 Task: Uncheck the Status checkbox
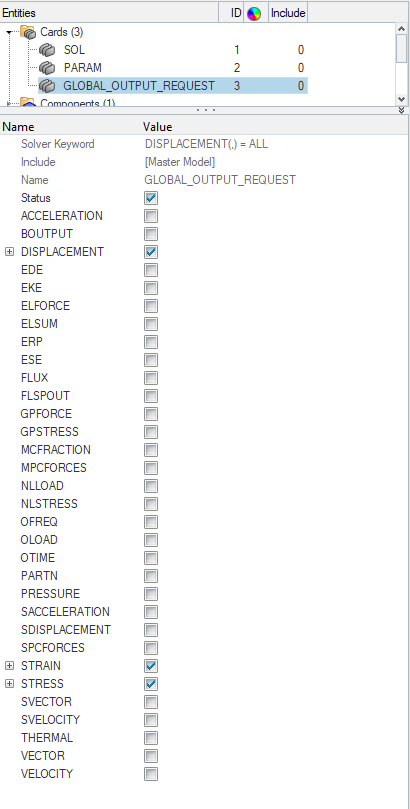[151, 198]
